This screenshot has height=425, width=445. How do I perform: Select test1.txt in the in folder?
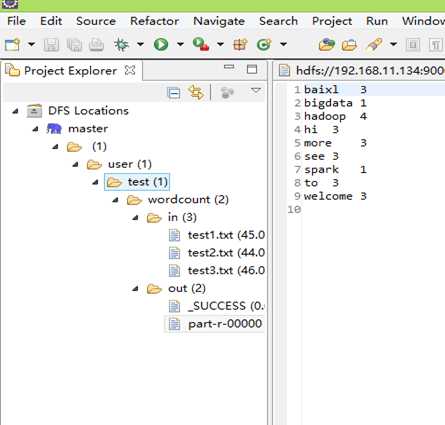coord(226,235)
